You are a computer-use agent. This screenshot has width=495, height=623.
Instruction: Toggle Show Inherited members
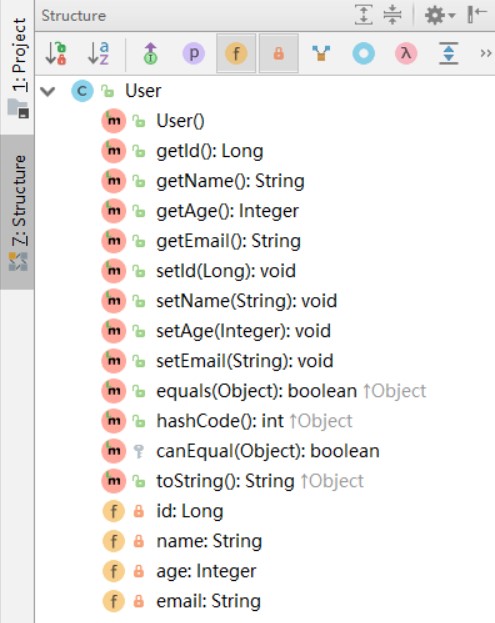(x=151, y=53)
